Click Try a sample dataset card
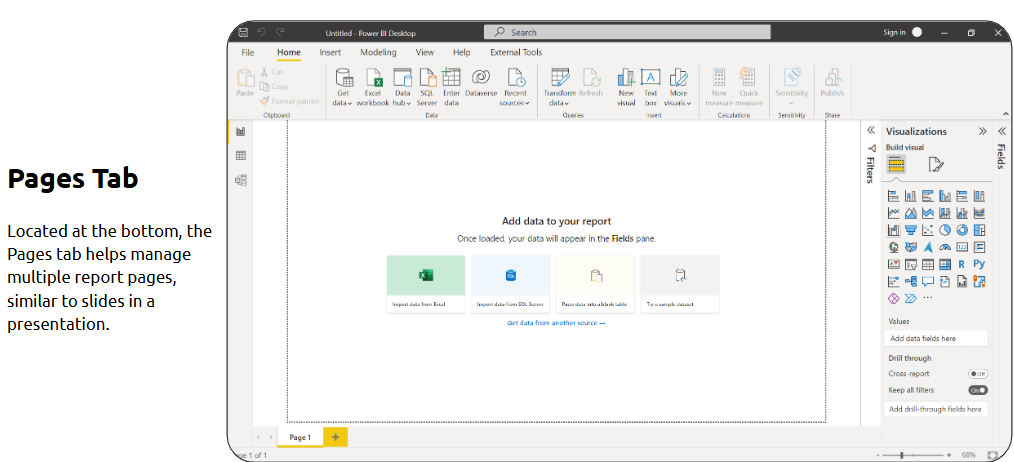Screen dimensions: 1014x462 point(680,284)
